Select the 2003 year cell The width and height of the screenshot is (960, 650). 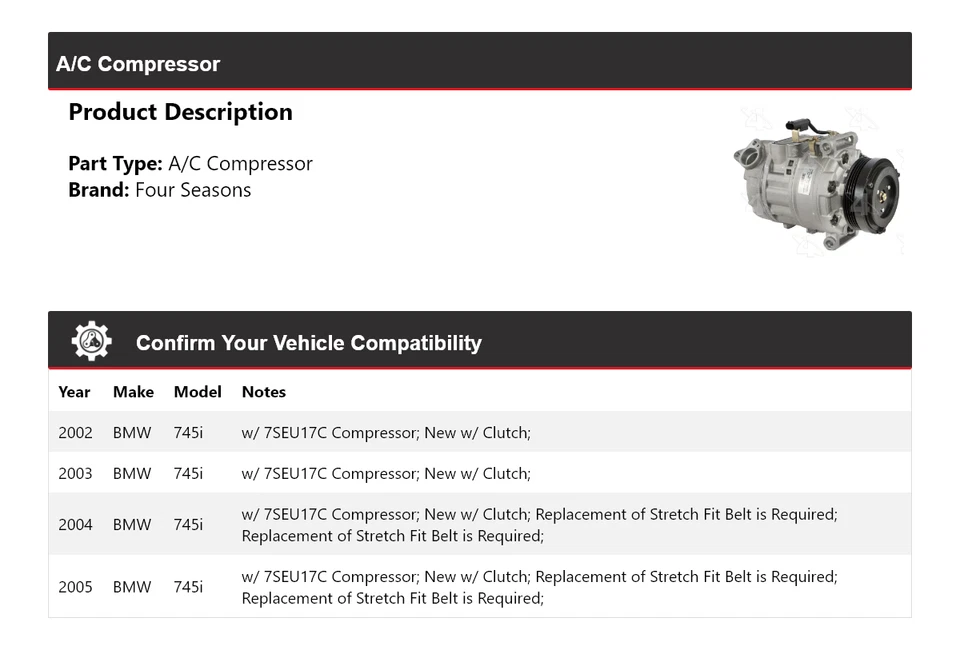(x=75, y=474)
